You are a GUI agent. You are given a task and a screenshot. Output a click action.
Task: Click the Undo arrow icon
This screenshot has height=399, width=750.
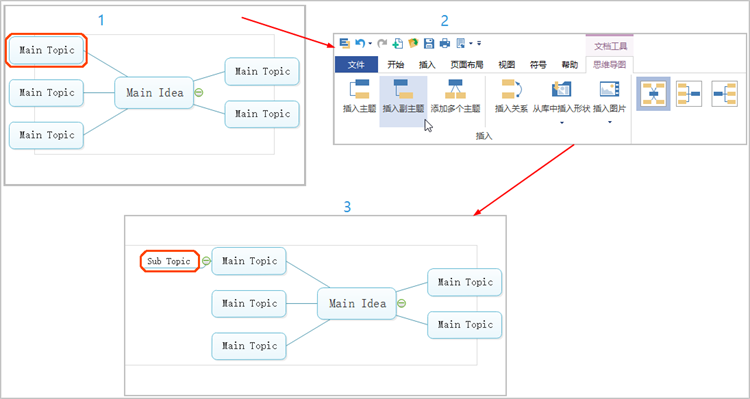(x=360, y=44)
